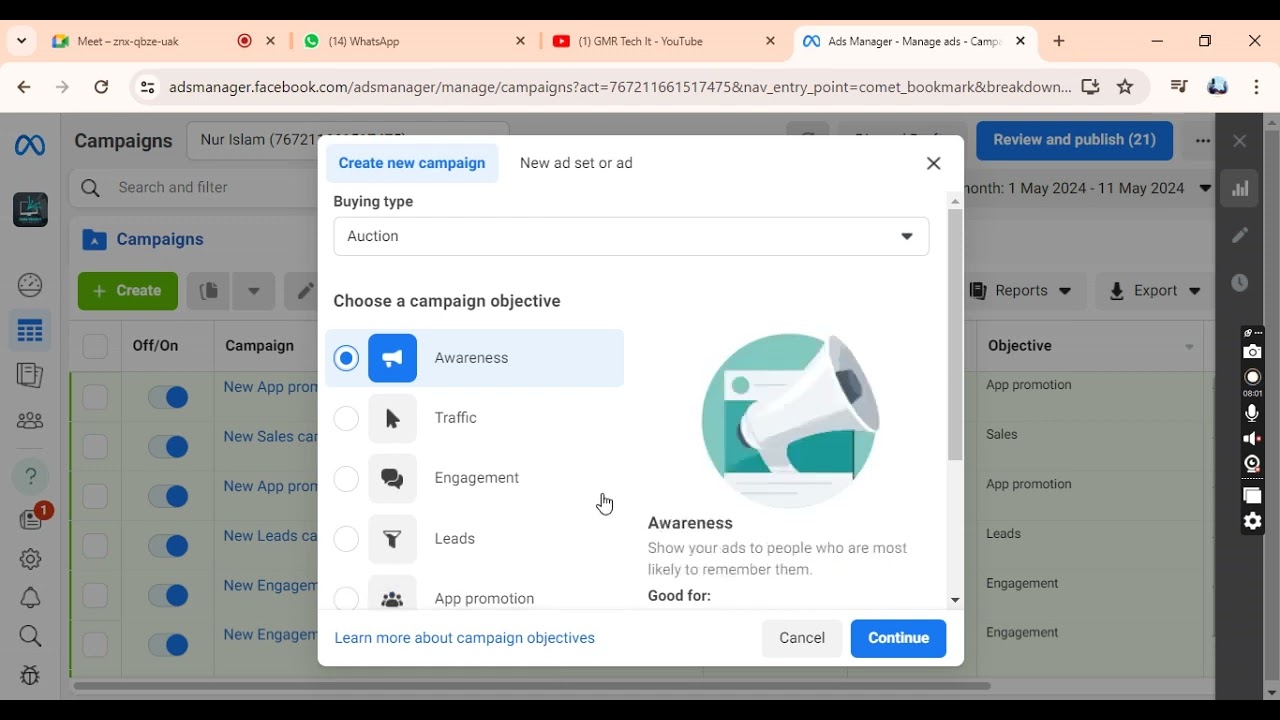
Task: Click the green Create button
Action: tap(128, 291)
